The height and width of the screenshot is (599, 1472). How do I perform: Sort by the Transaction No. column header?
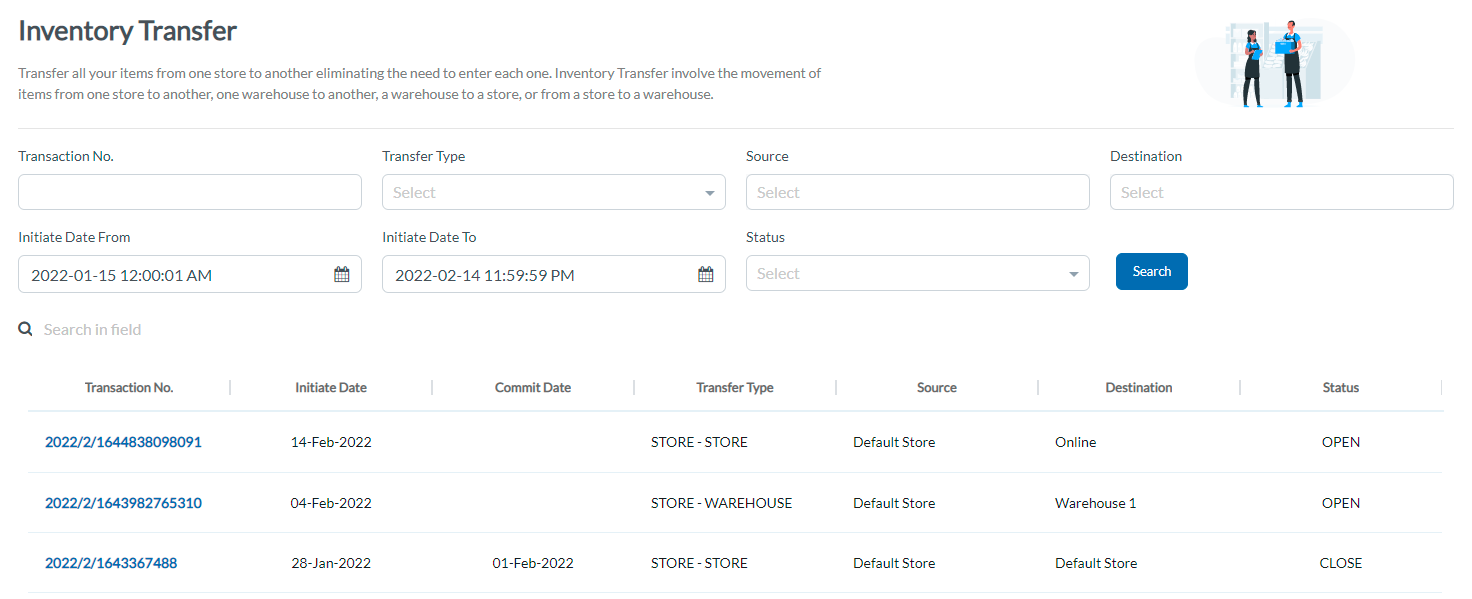pos(128,387)
